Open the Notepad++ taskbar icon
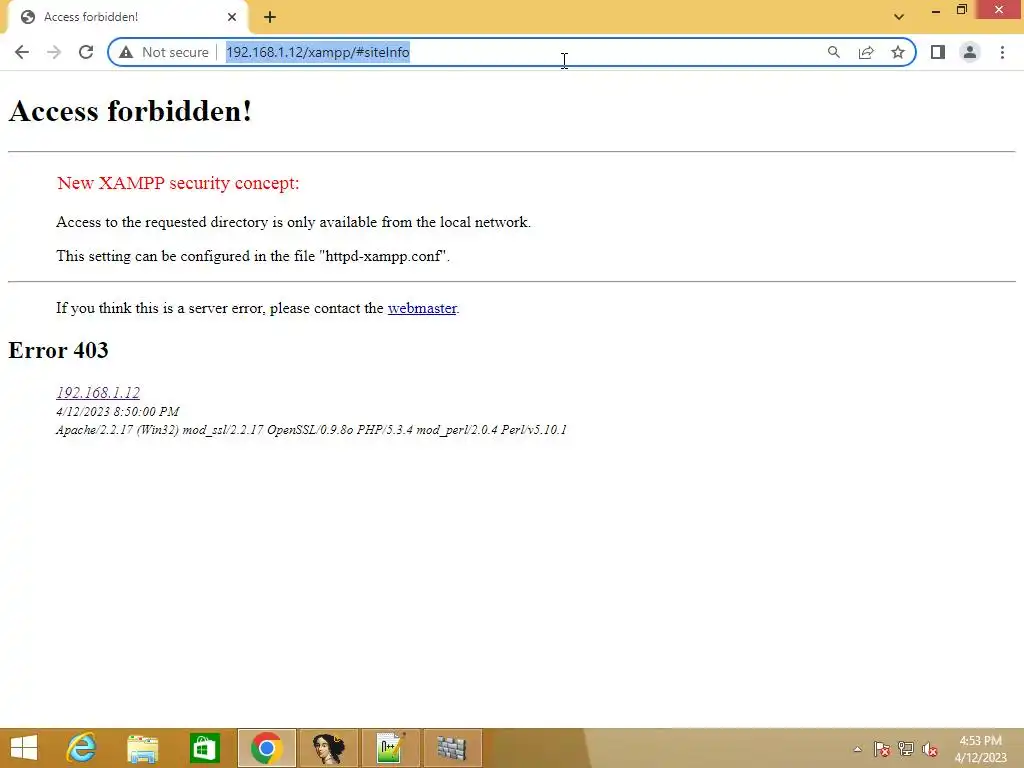Viewport: 1024px width, 768px height. [391, 748]
